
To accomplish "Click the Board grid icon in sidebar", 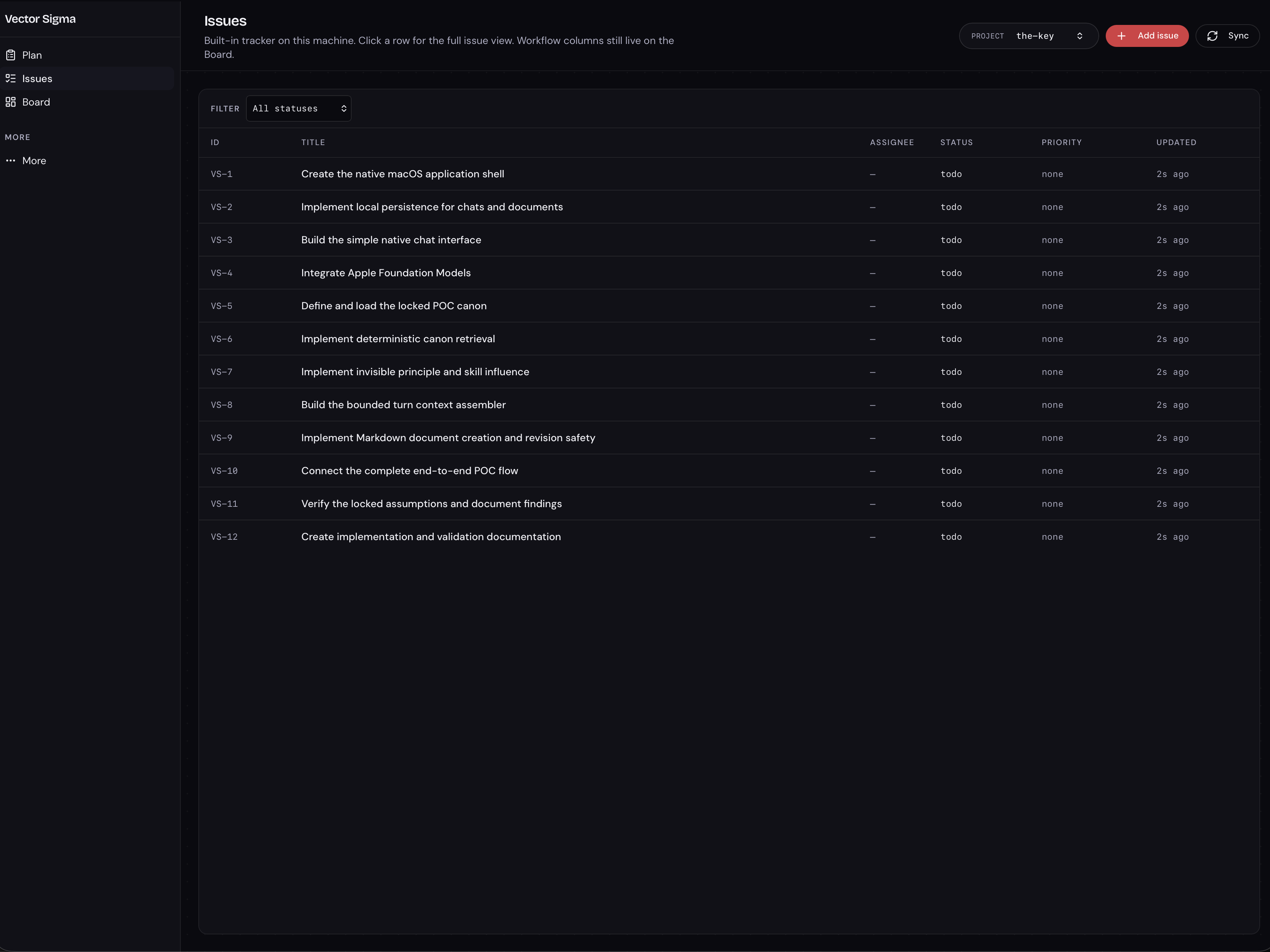I will coord(10,102).
